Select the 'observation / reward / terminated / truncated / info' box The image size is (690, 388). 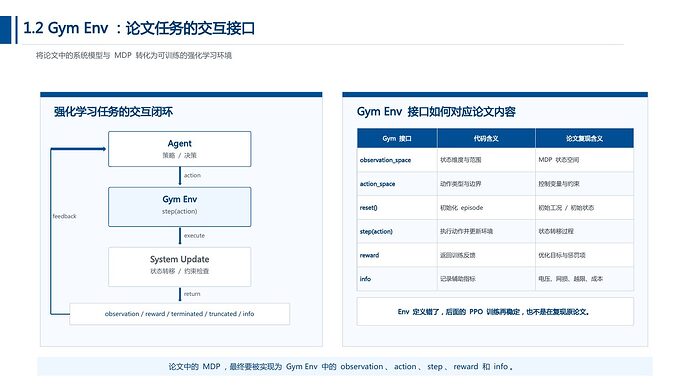click(x=180, y=314)
